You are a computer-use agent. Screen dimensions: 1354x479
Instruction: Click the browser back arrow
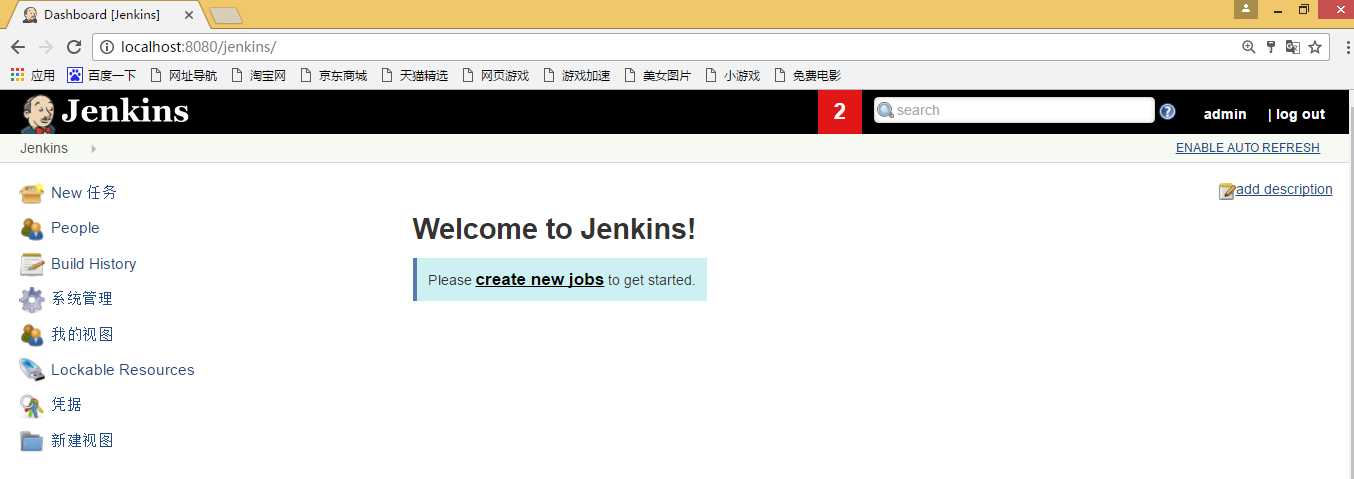click(18, 47)
